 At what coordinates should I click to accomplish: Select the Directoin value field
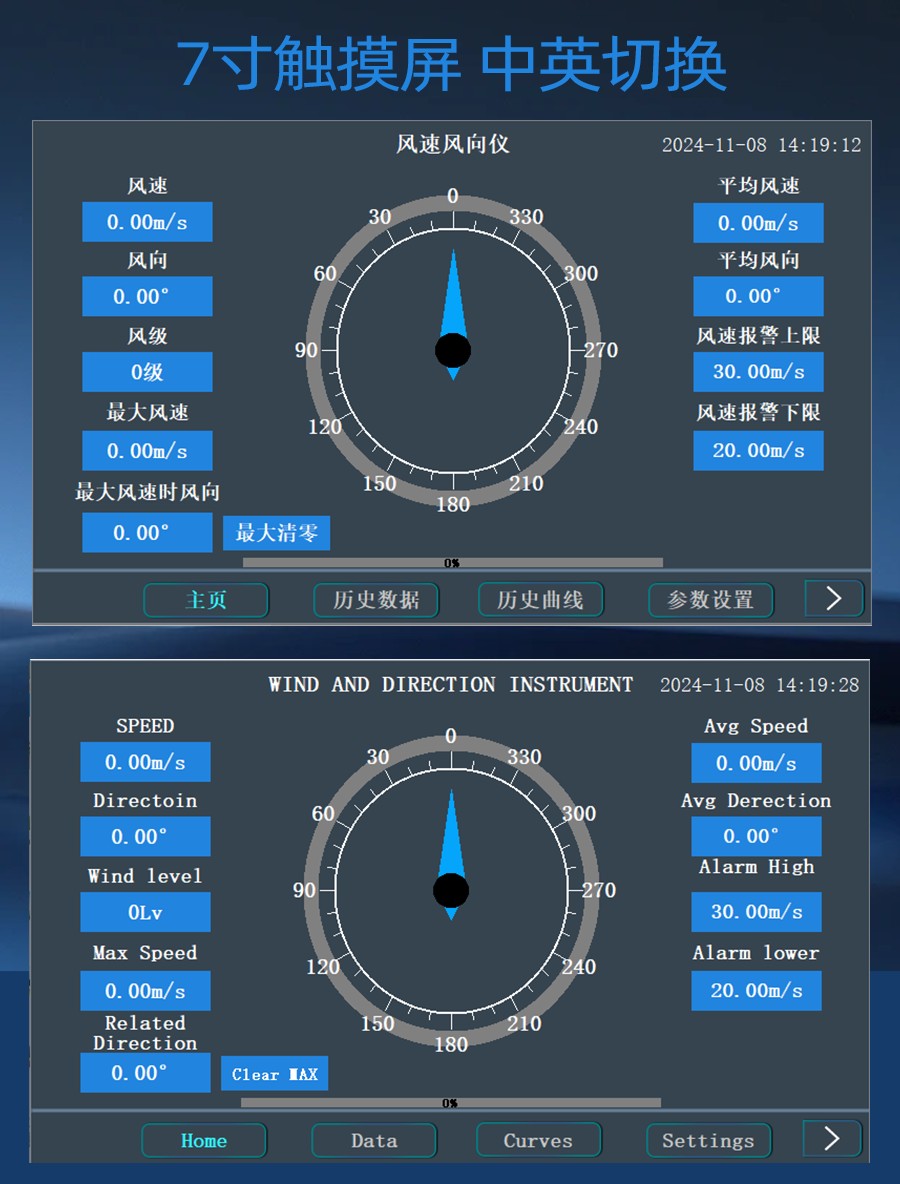tap(146, 837)
